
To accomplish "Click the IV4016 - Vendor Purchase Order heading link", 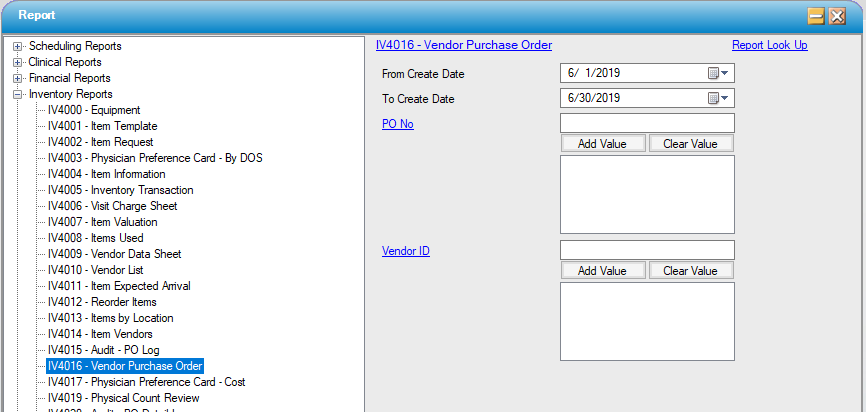I will click(x=463, y=45).
